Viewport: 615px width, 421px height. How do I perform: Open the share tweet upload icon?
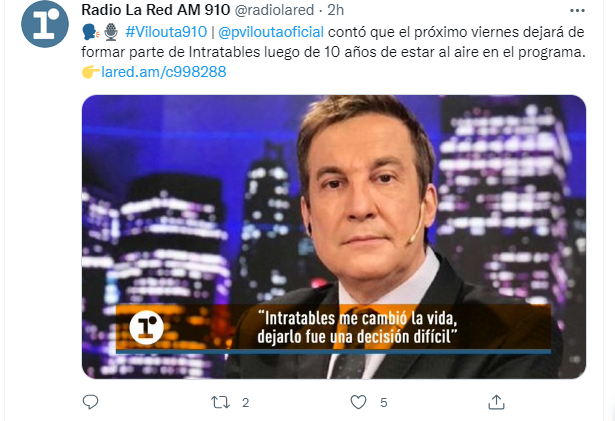[x=496, y=402]
